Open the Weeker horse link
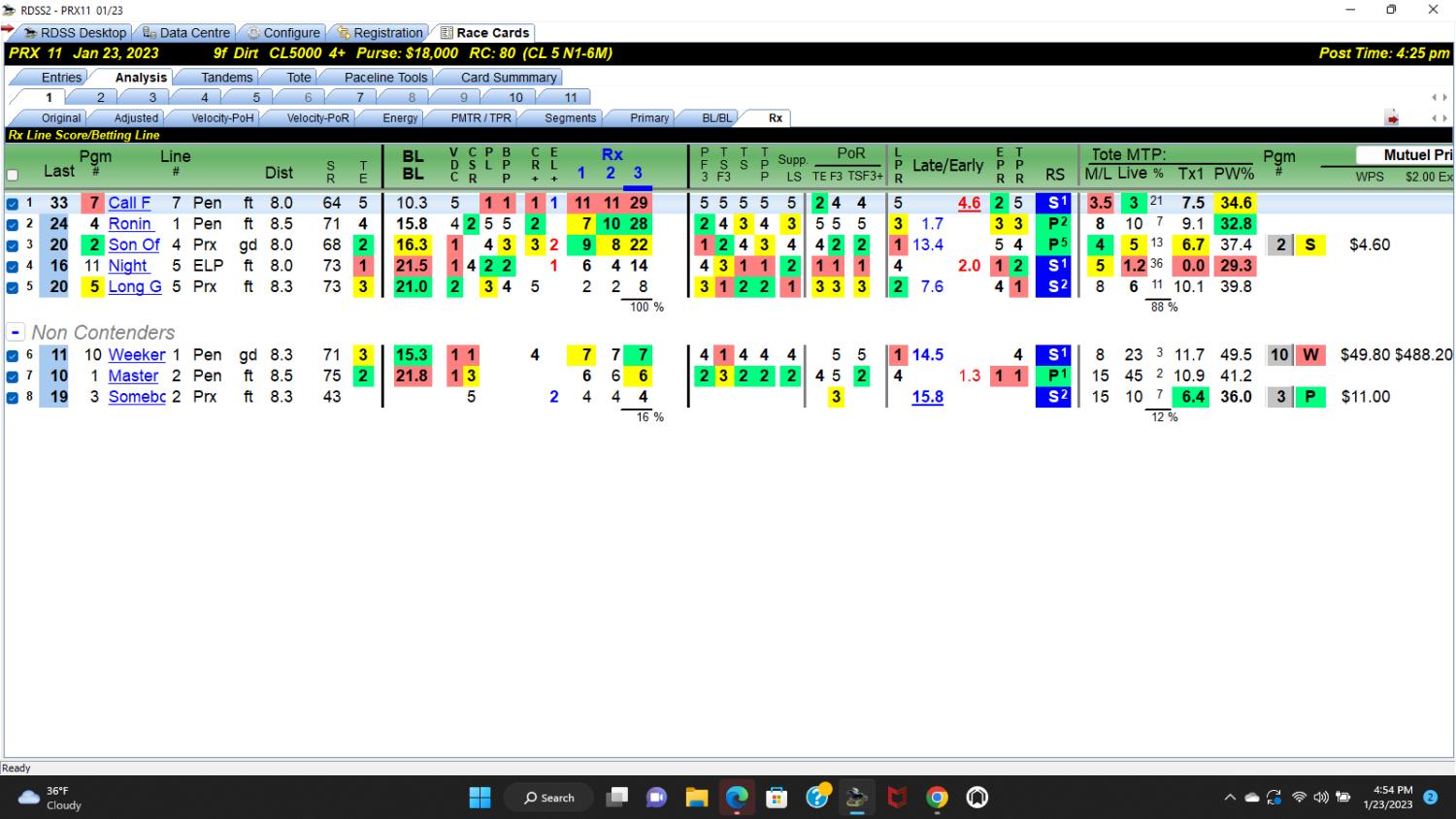This screenshot has width=1456, height=819. coord(136,355)
